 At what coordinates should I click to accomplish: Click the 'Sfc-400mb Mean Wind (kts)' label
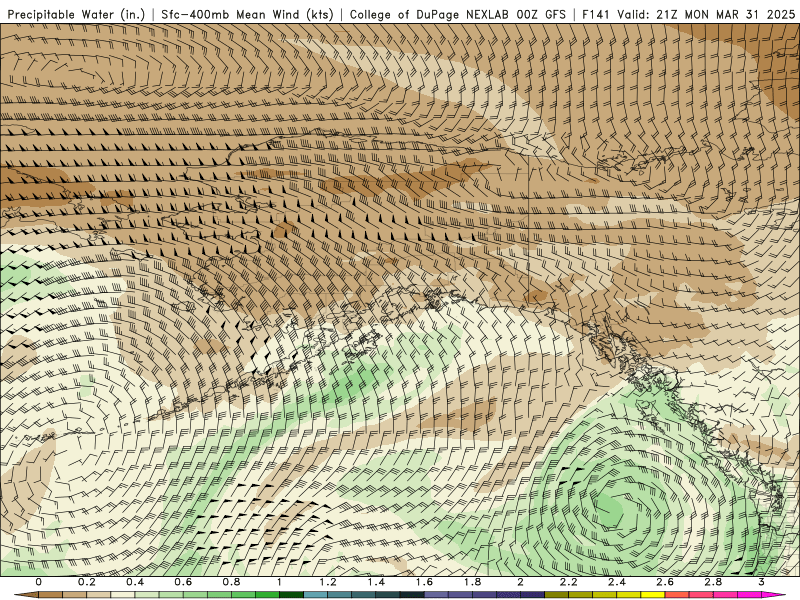pos(247,15)
